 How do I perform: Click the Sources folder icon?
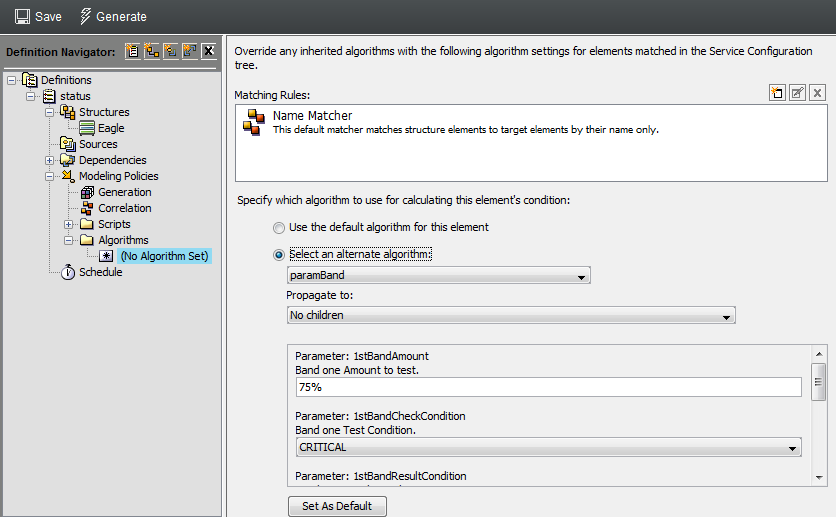coord(68,144)
